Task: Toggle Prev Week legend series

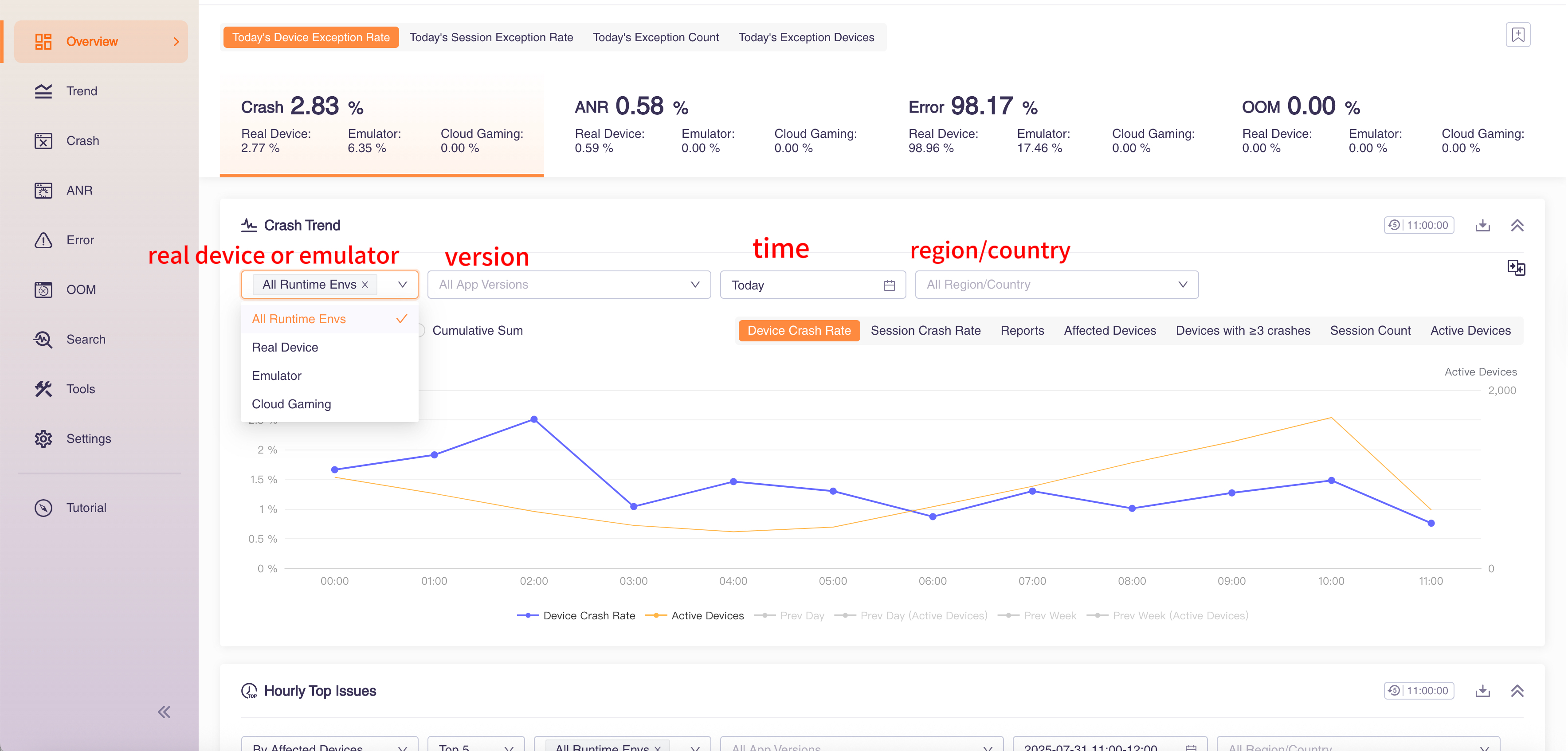Action: tap(1037, 616)
